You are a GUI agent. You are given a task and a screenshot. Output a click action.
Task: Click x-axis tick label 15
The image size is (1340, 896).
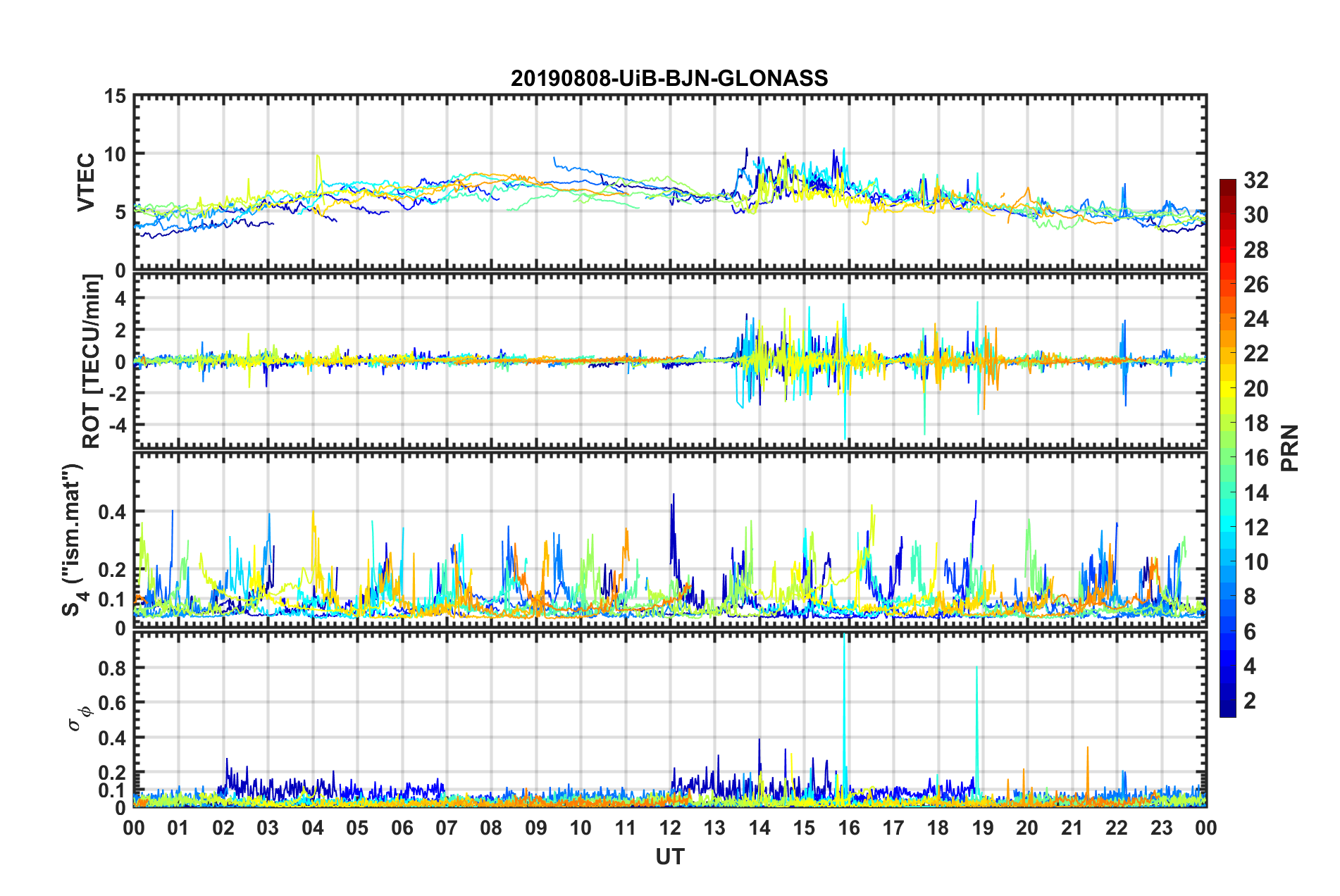pos(804,828)
